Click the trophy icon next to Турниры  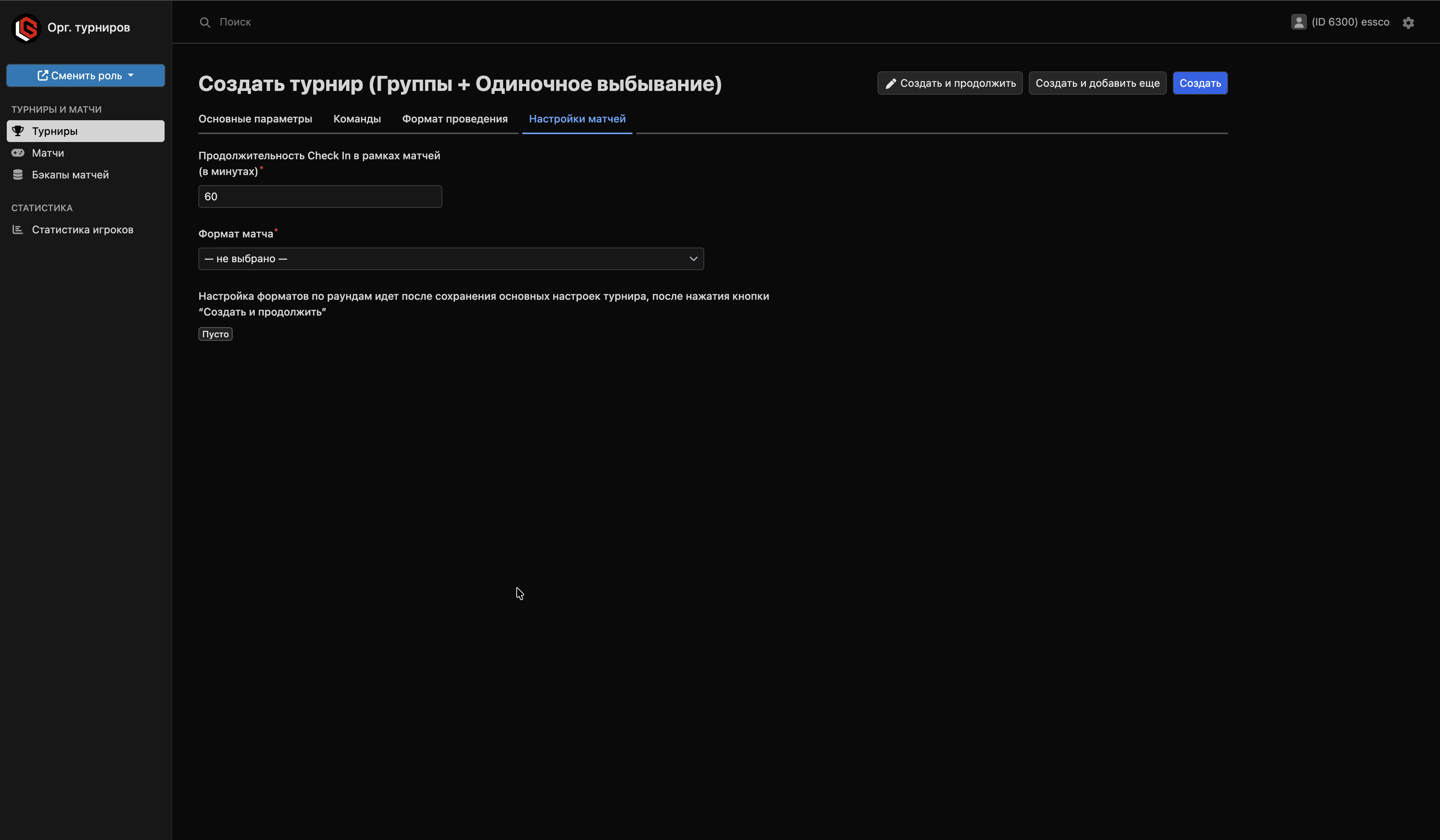coord(18,131)
